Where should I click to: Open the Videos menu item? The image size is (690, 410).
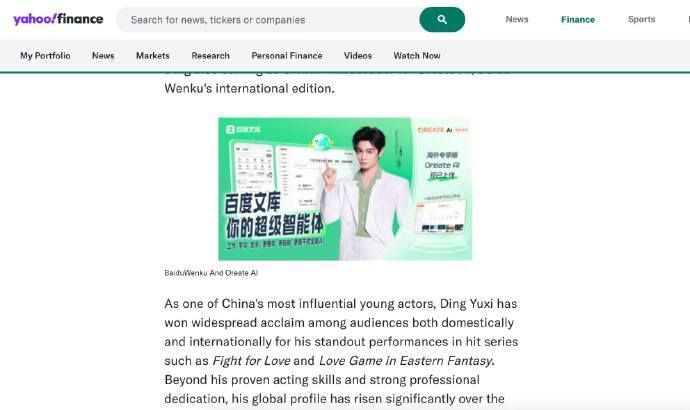pos(357,55)
